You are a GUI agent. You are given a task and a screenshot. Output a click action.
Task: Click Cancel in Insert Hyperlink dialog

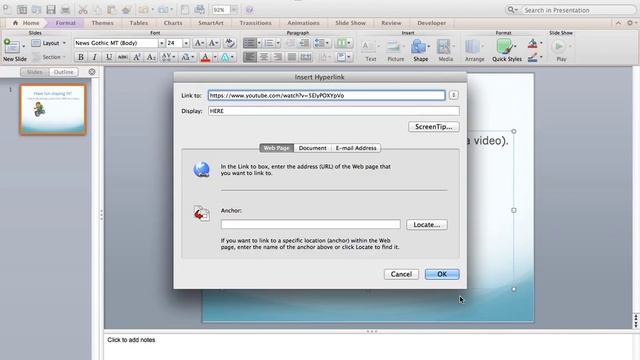pos(401,274)
